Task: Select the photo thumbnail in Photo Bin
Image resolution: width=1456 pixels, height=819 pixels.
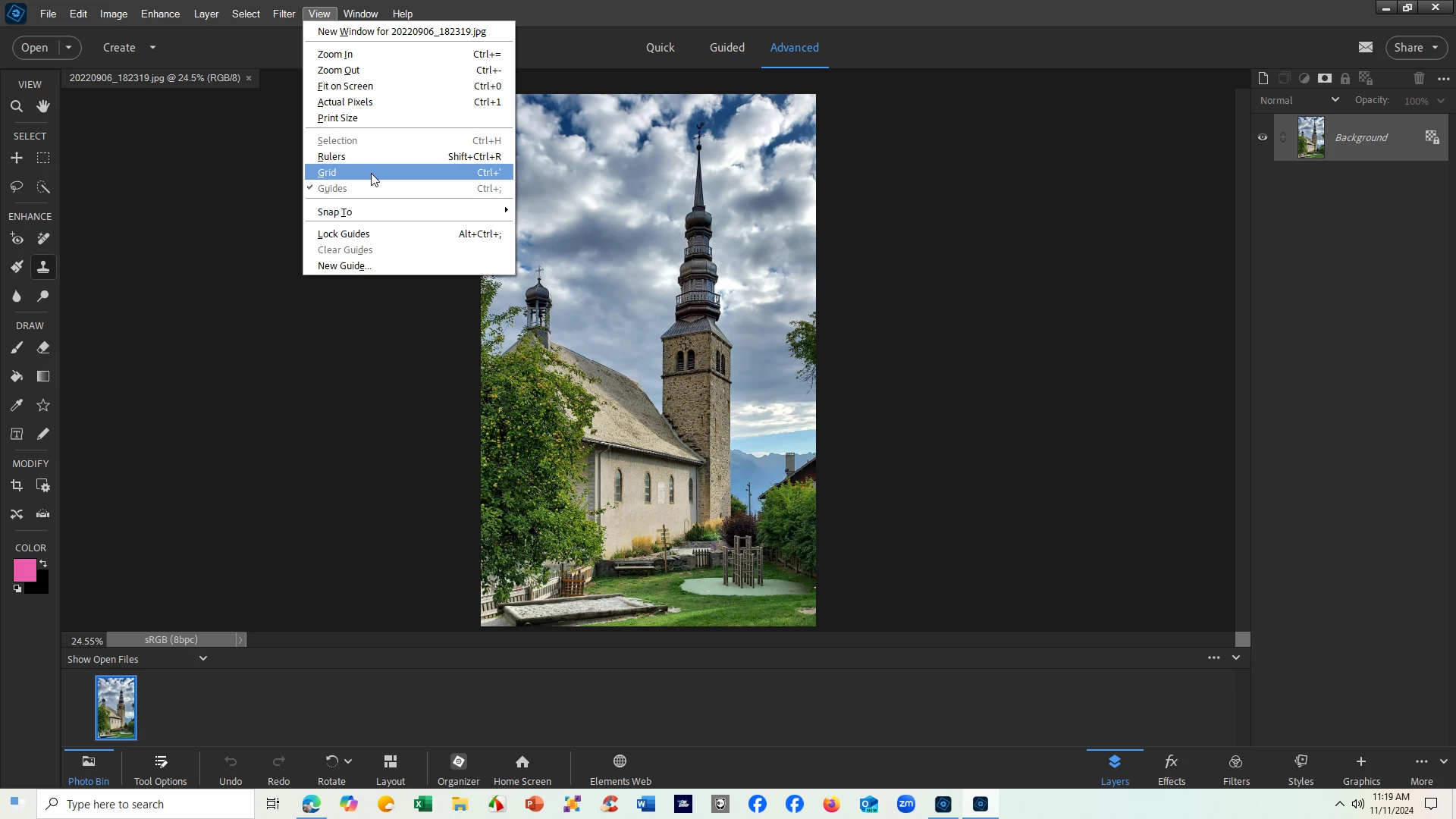Action: click(x=116, y=708)
